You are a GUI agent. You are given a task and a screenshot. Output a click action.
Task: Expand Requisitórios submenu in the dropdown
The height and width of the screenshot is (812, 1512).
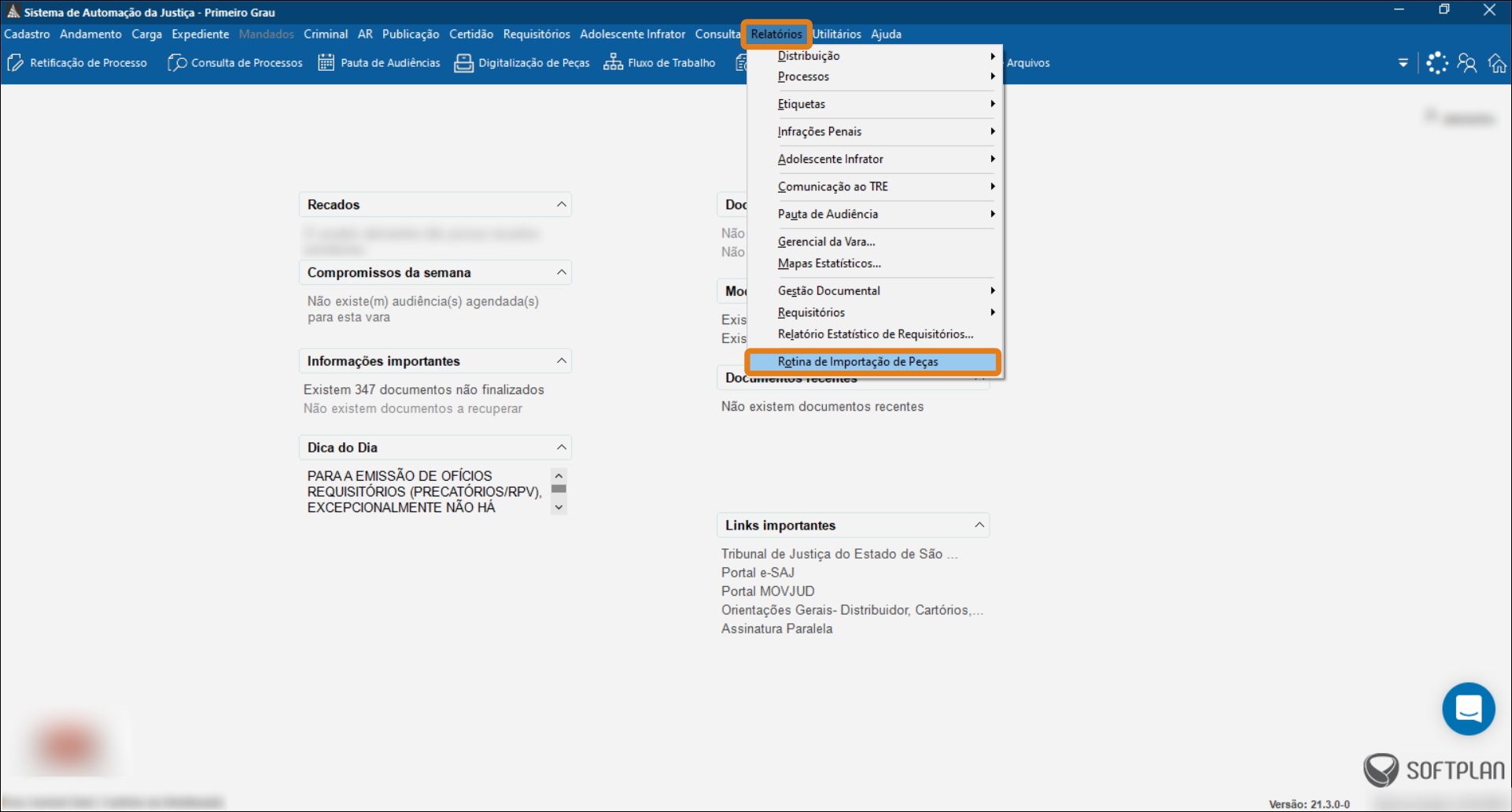(875, 312)
